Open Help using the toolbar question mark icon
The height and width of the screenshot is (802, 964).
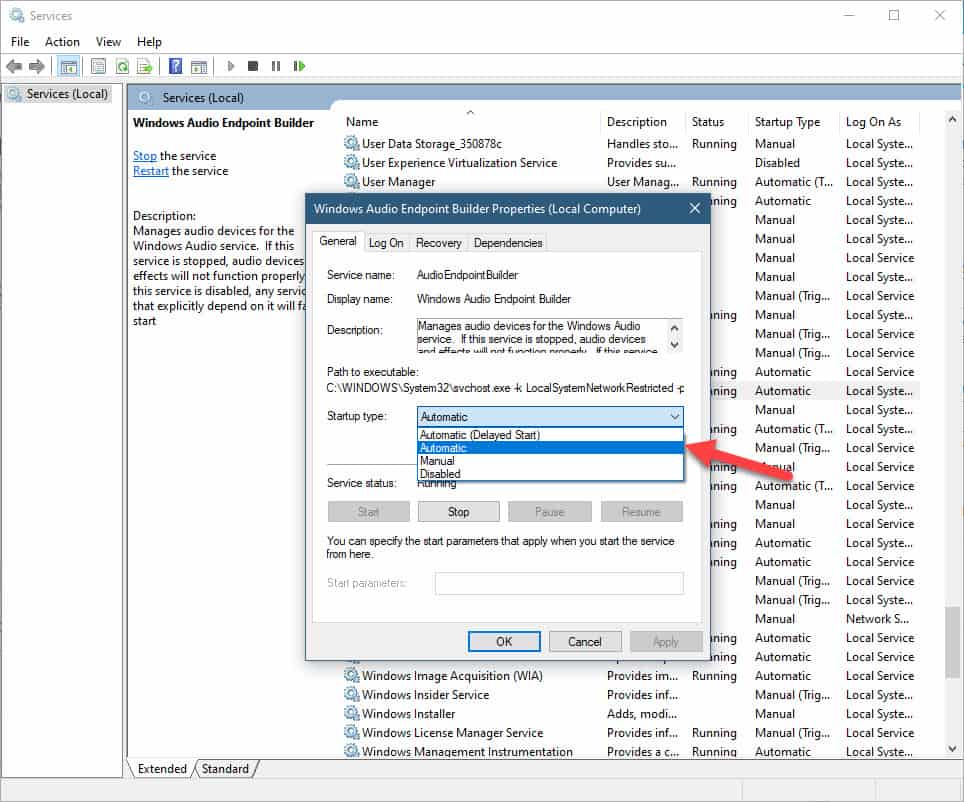[x=175, y=66]
